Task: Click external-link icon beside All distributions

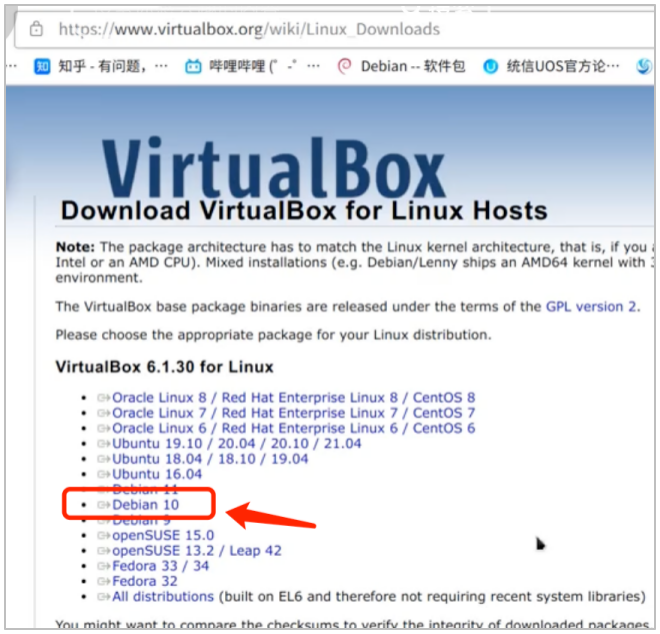Action: (x=104, y=597)
